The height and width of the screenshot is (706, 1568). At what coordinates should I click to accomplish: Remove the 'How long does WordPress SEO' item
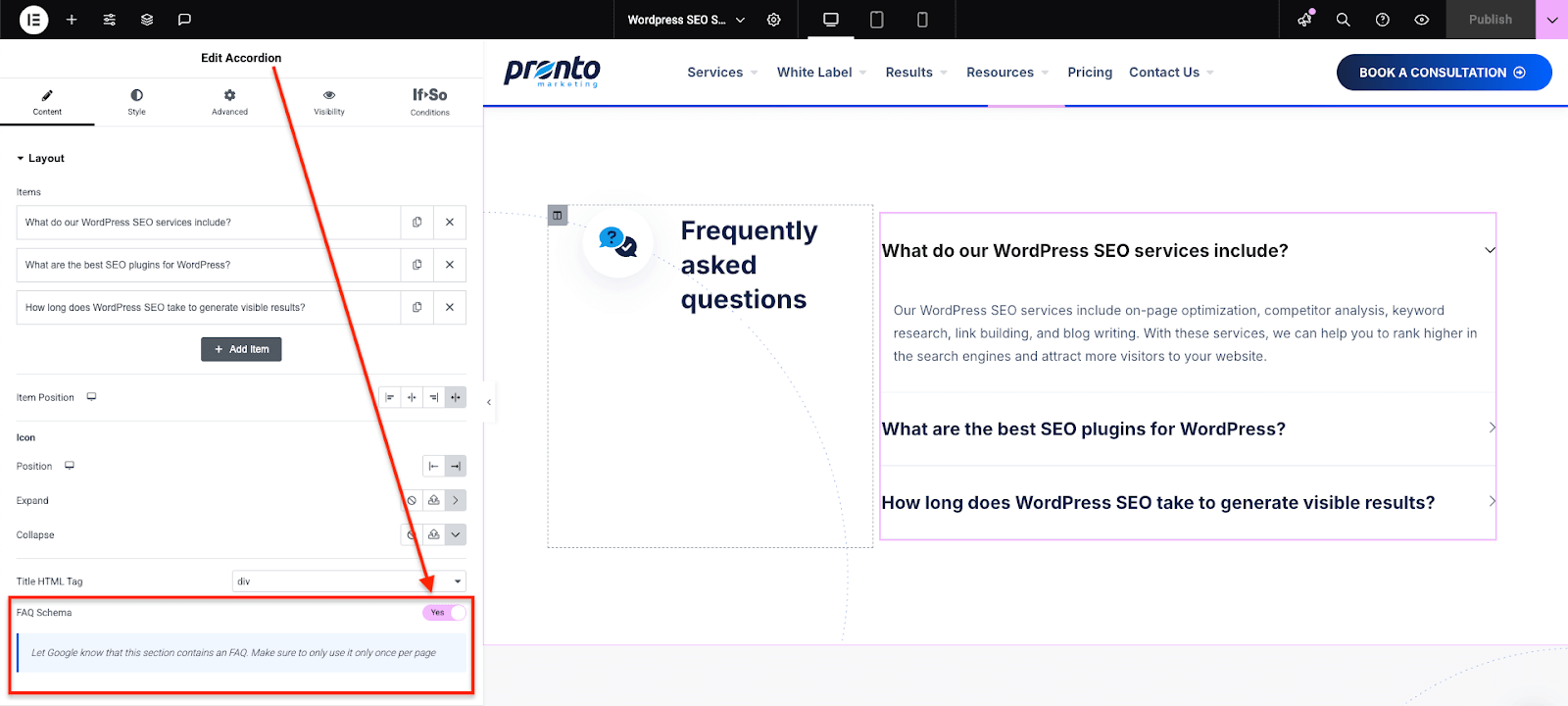coord(450,307)
